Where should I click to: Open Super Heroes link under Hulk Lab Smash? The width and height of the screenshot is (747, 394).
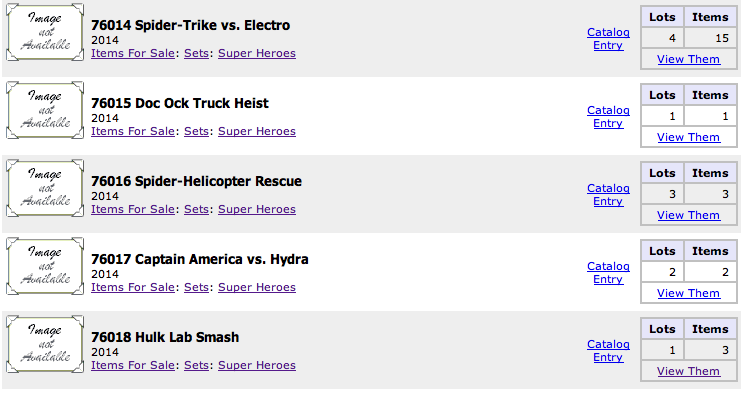point(257,365)
